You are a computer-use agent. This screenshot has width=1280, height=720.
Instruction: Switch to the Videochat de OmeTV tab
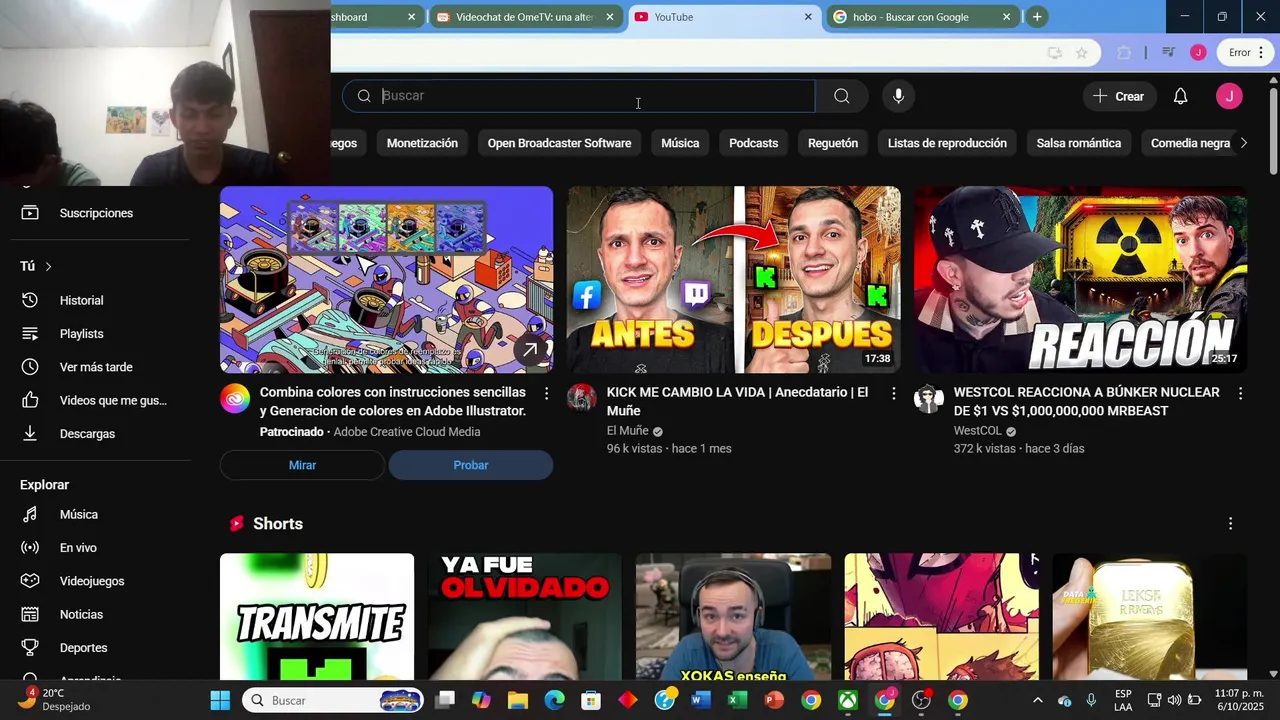click(525, 17)
